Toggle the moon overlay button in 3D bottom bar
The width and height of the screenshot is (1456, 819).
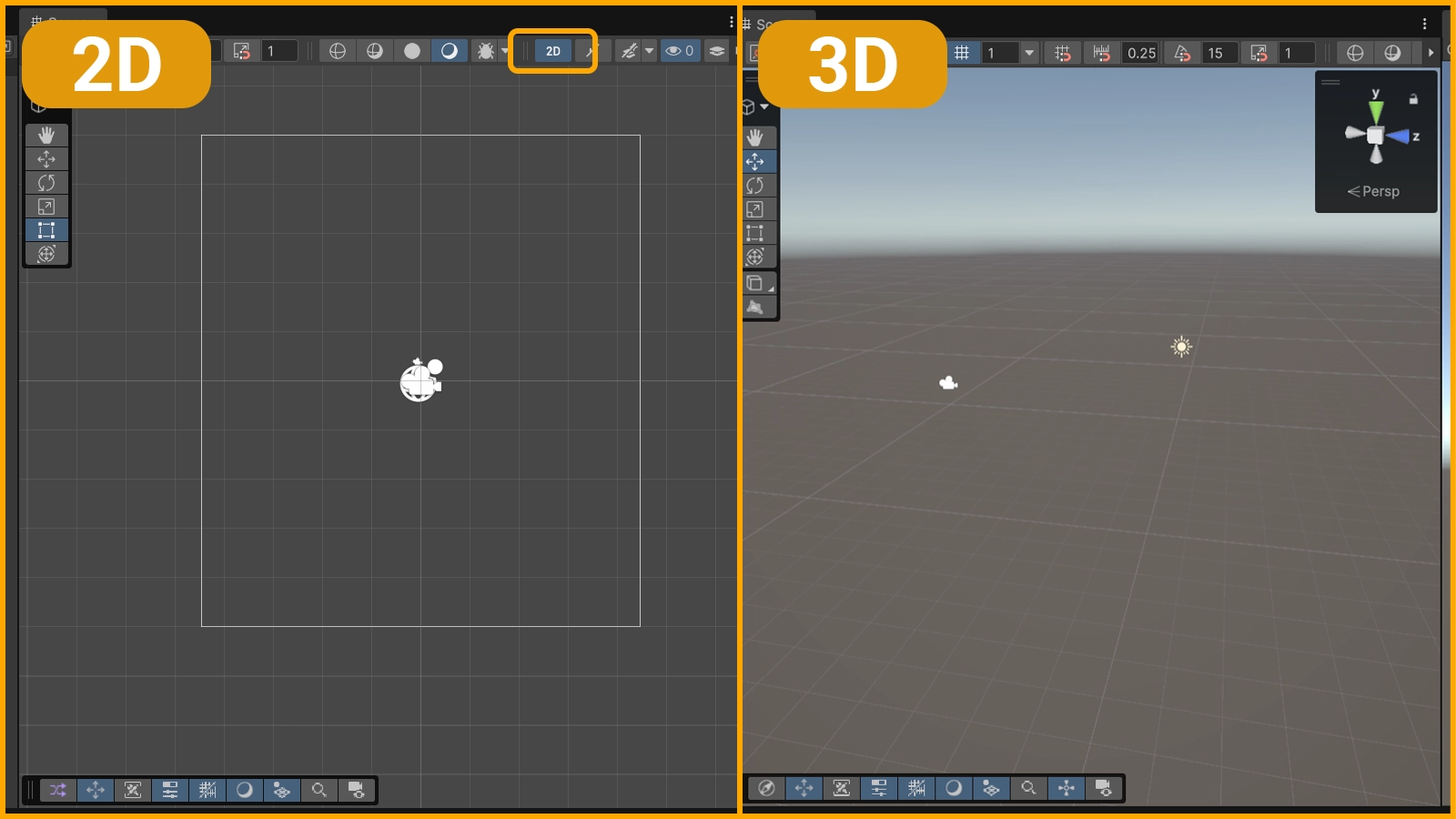click(x=954, y=788)
